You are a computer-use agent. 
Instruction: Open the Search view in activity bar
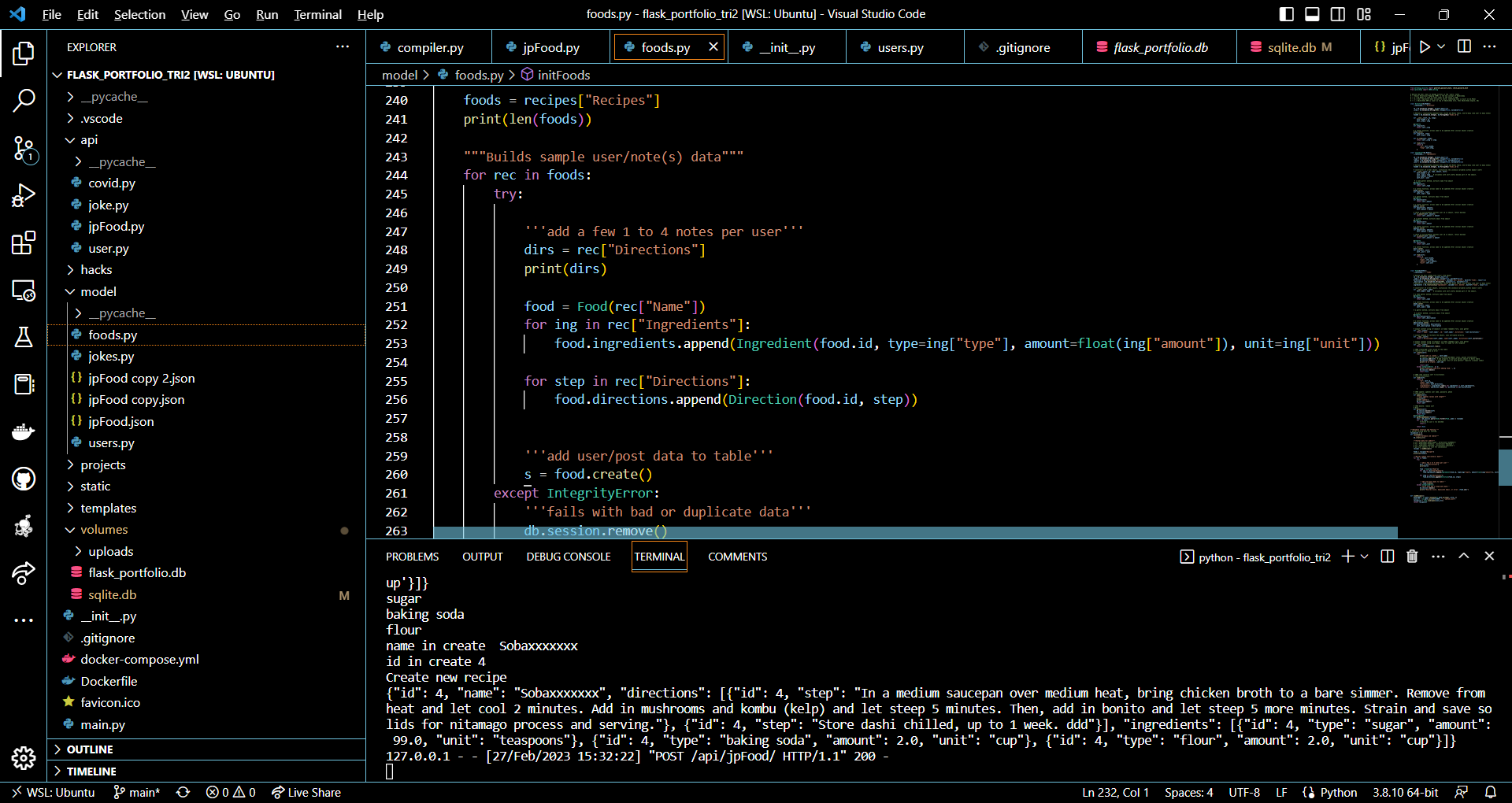pos(24,100)
